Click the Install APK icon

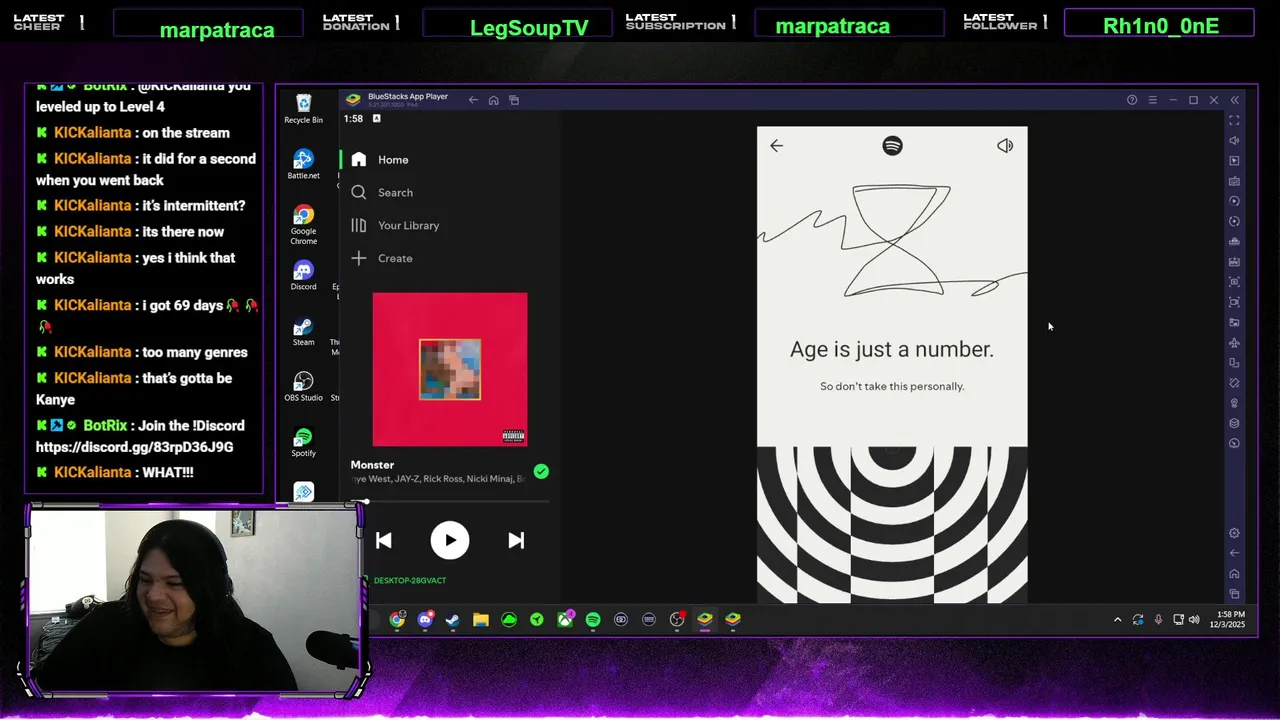point(1234,262)
